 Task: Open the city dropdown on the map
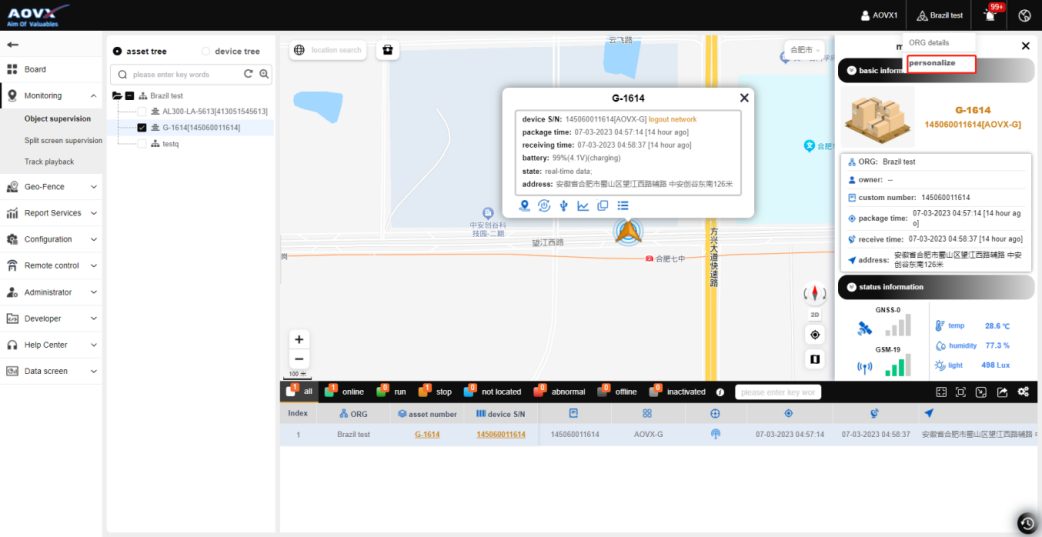pos(804,50)
